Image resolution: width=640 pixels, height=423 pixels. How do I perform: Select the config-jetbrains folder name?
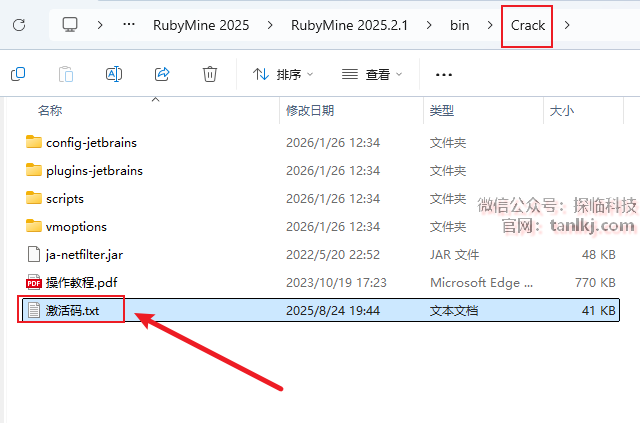(91, 142)
